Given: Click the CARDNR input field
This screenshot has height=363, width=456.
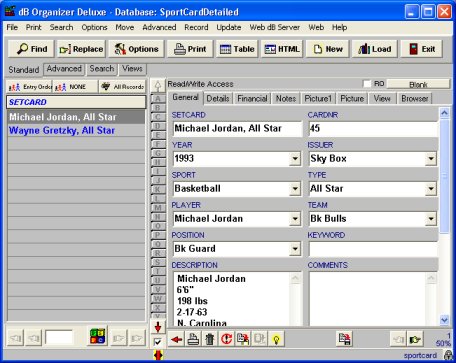Looking at the screenshot, I should pyautogui.click(x=373, y=128).
